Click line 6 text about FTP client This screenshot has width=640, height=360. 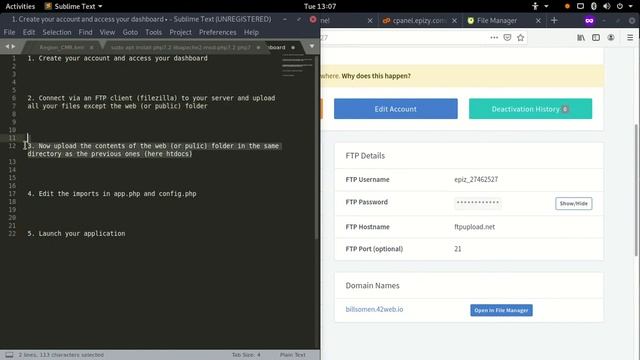151,98
